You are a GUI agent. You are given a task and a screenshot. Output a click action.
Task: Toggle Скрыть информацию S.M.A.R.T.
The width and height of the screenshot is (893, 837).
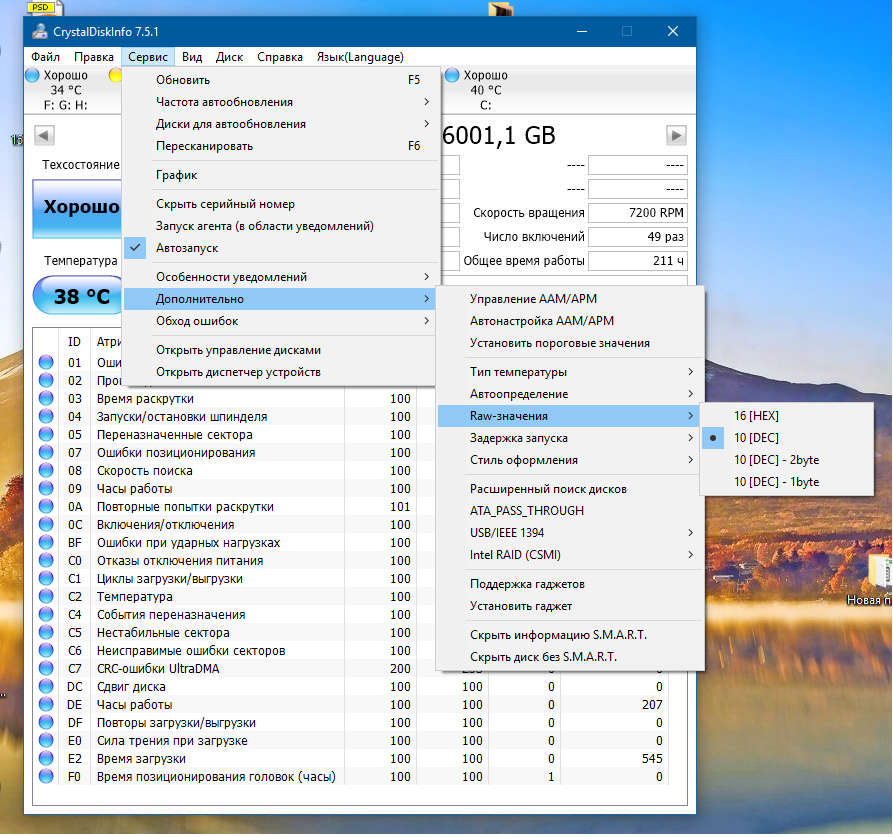click(x=570, y=635)
